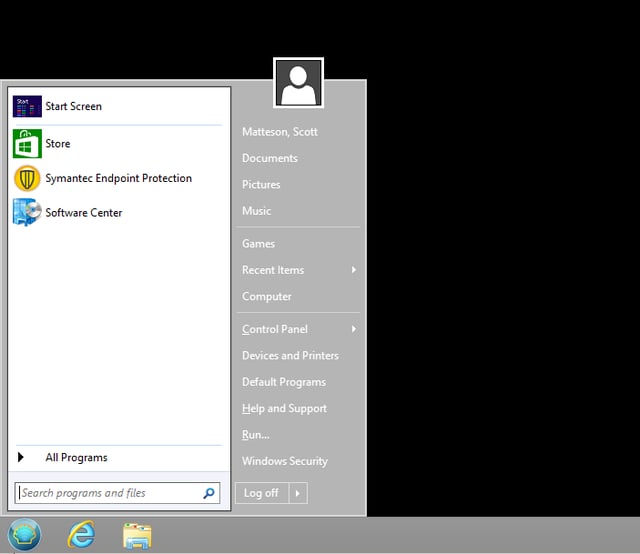Click the Store program label
This screenshot has width=640, height=554.
(58, 144)
